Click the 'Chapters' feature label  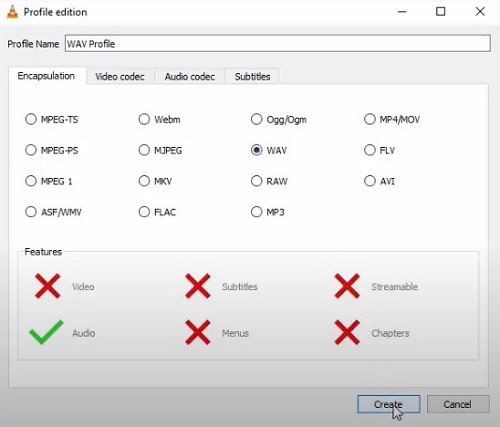(x=390, y=333)
